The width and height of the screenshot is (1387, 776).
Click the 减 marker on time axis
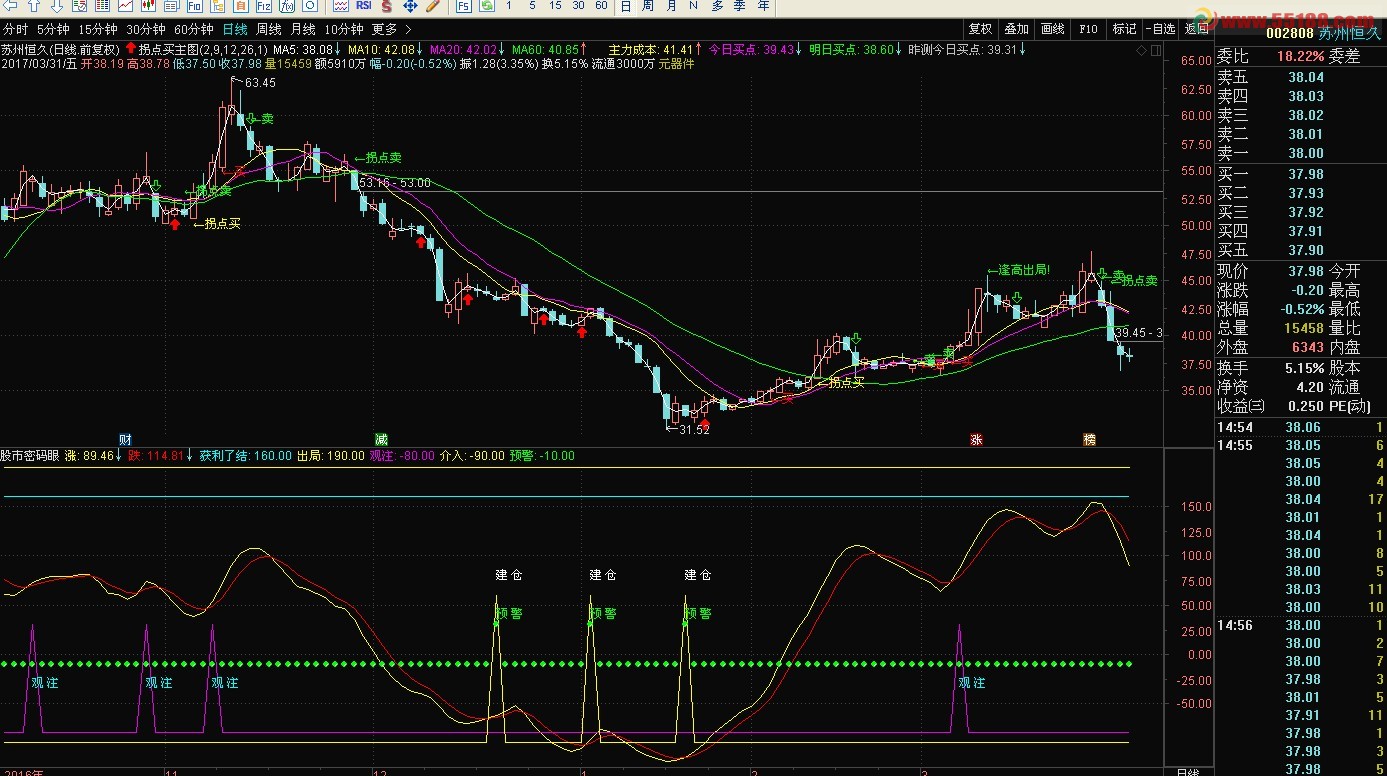click(381, 439)
